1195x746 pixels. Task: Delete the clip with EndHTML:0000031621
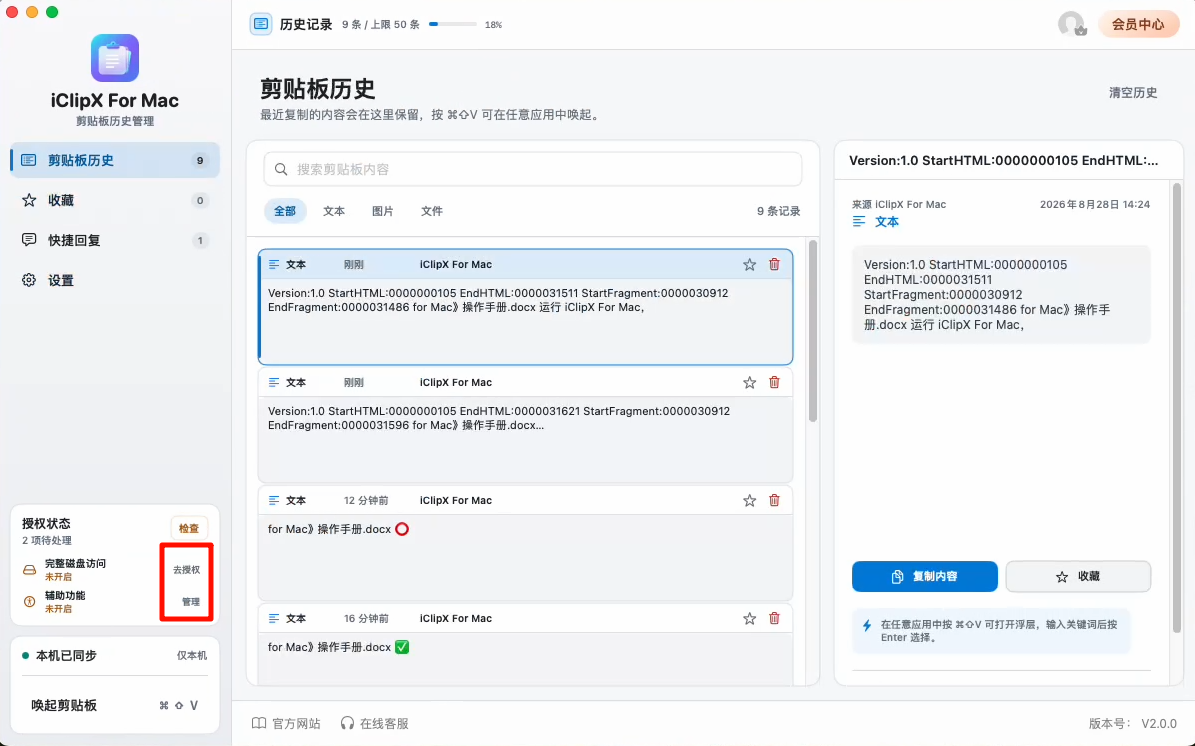click(774, 383)
